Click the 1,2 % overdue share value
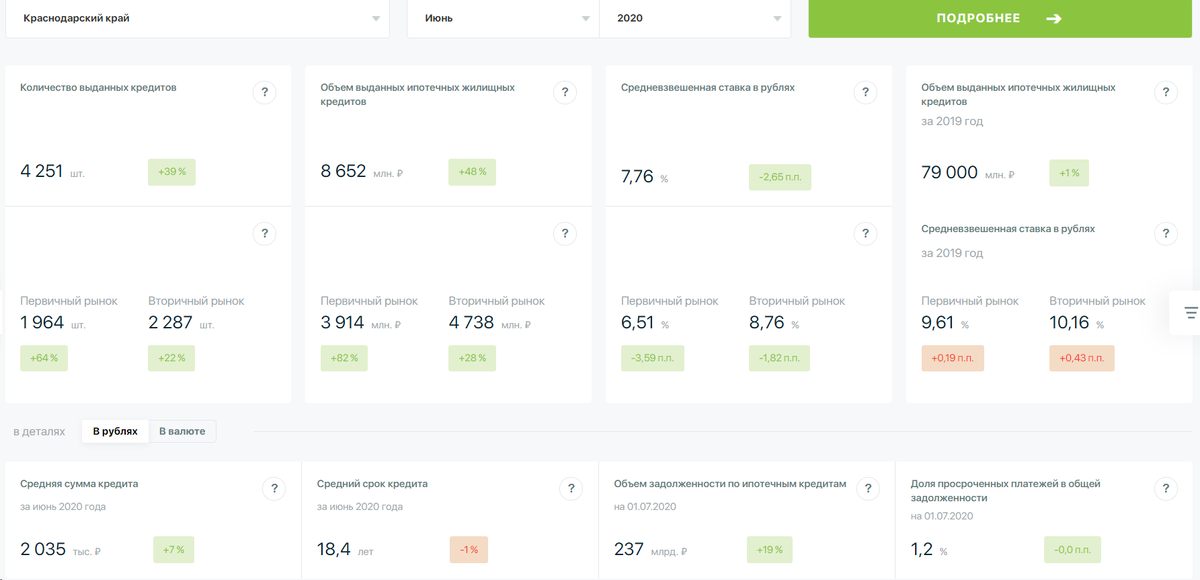Screen dimensions: 1200x580 click(x=929, y=549)
